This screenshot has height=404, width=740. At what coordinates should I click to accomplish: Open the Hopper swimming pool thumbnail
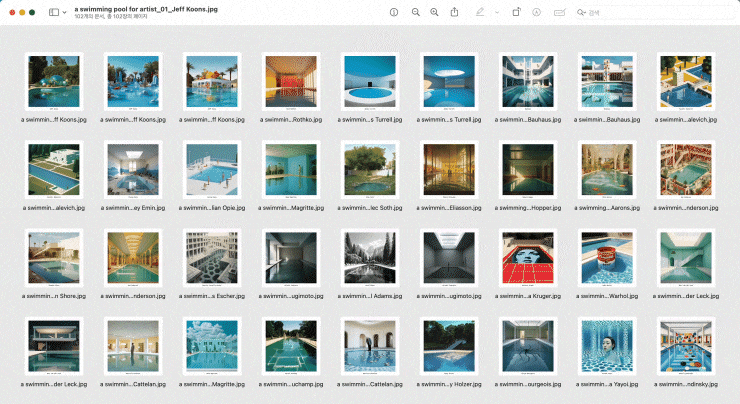(x=529, y=169)
